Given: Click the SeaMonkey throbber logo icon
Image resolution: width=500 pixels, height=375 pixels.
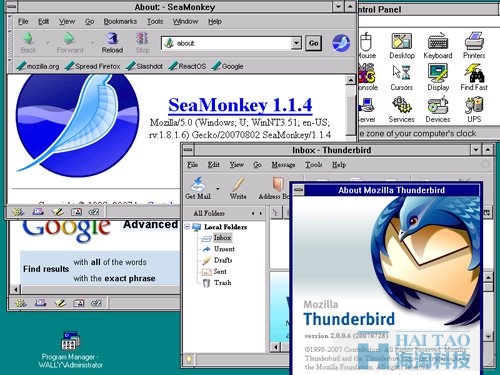Looking at the screenshot, I should (341, 43).
